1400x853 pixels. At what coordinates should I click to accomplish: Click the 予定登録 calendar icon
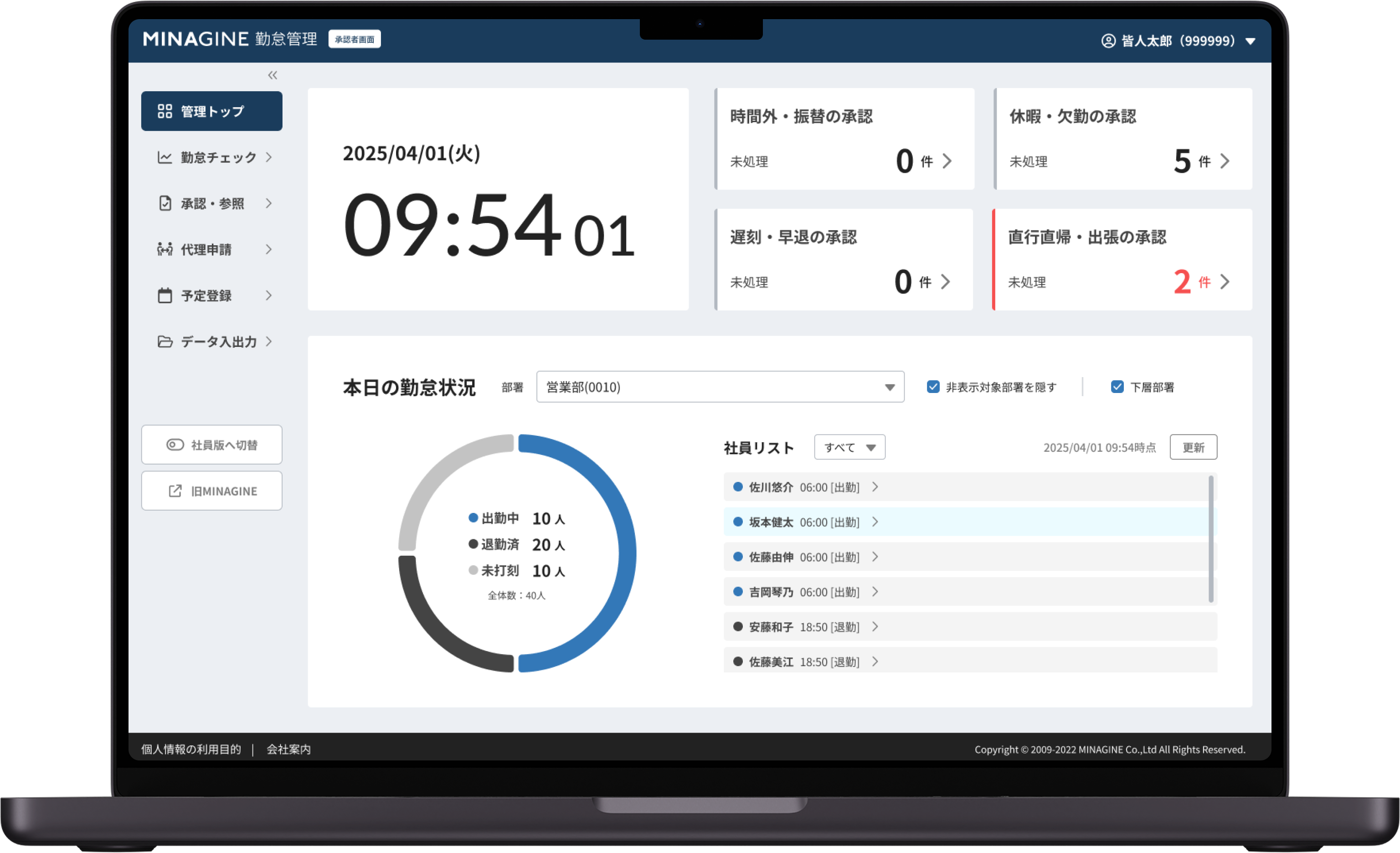coord(165,295)
